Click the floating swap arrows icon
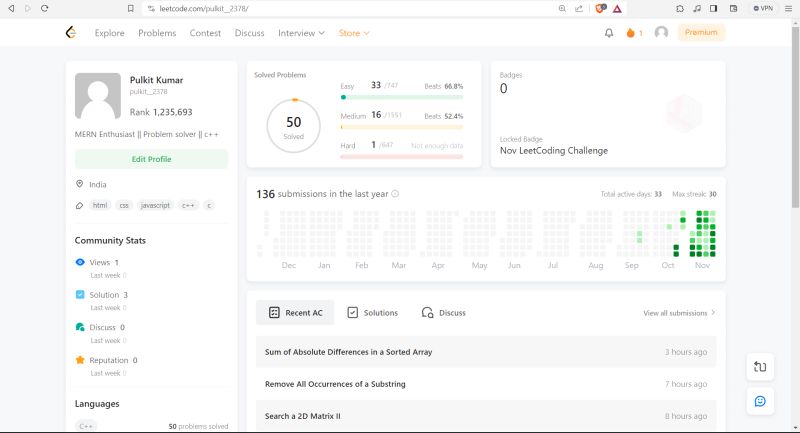 [x=760, y=367]
